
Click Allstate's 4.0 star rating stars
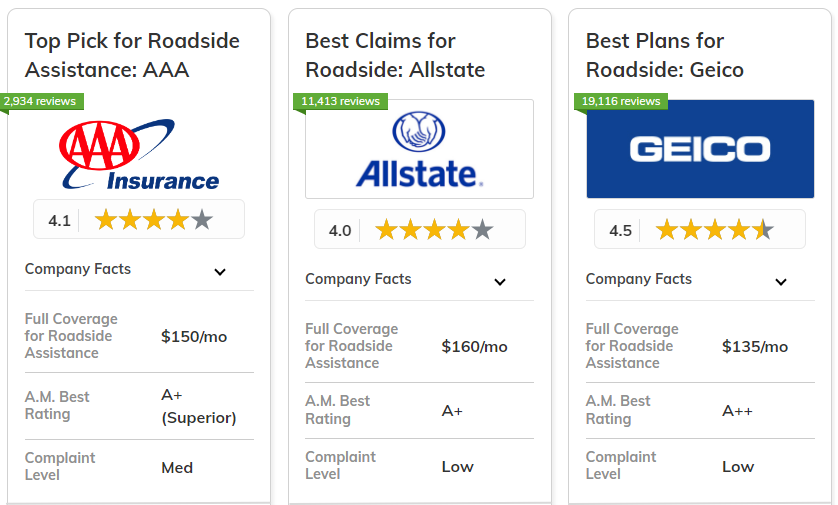[x=434, y=230]
